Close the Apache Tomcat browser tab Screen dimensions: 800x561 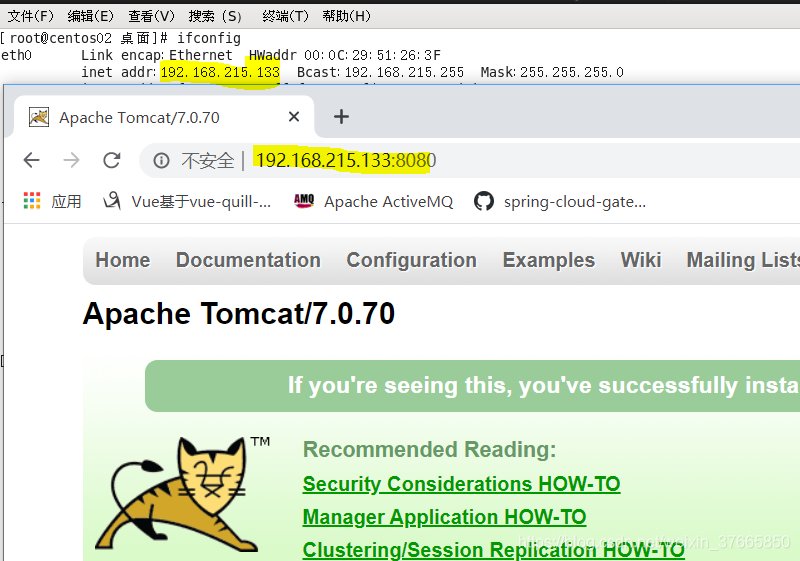[x=294, y=117]
